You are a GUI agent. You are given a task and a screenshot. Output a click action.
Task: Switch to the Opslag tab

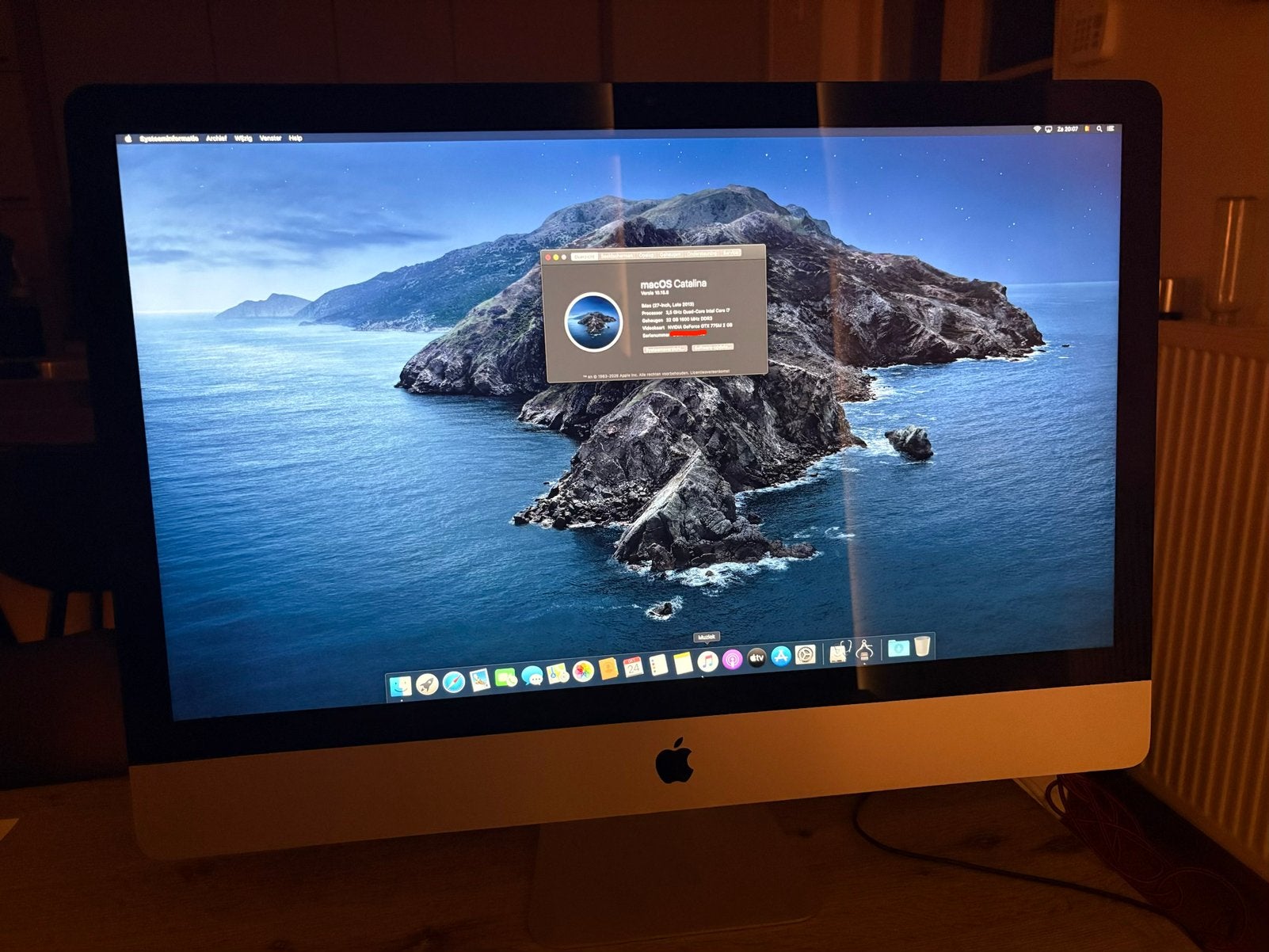tap(646, 255)
